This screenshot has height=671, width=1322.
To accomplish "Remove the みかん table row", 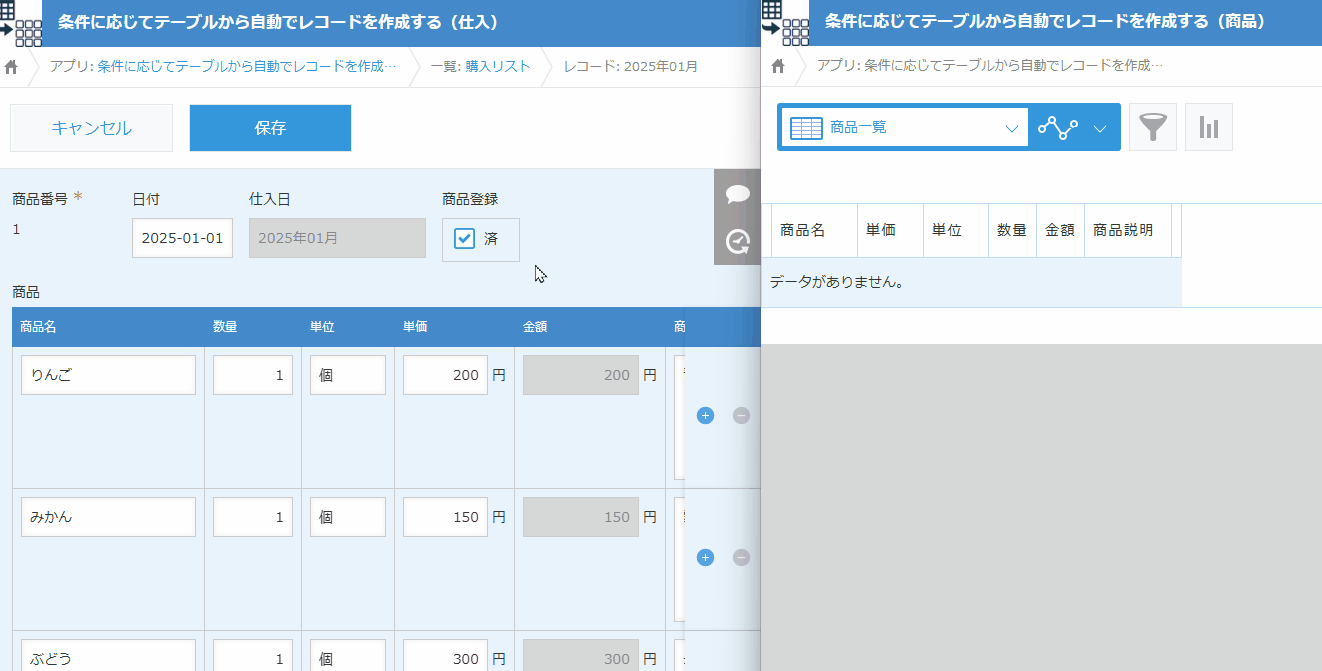I will click(741, 557).
